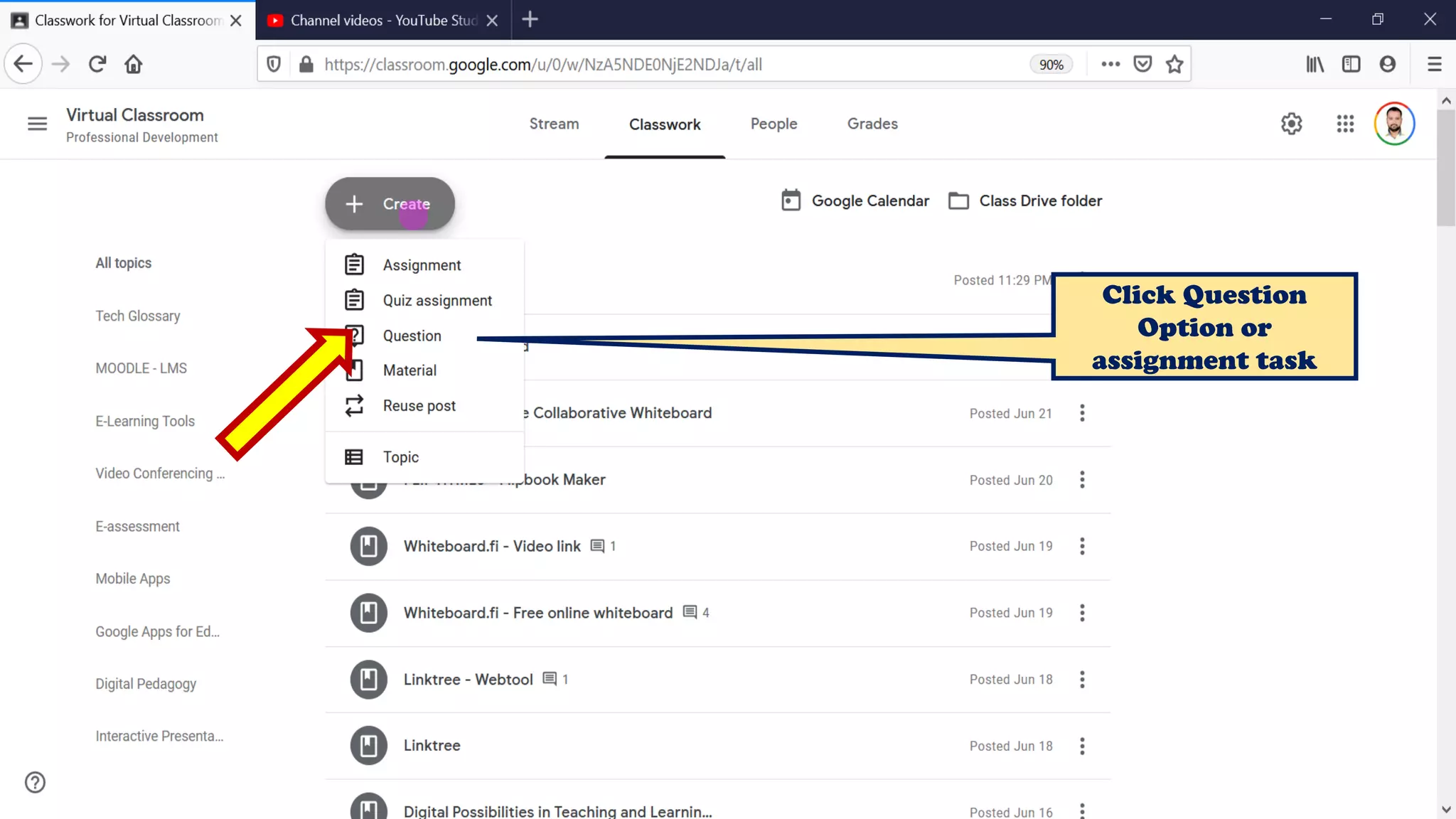Viewport: 1456px width, 819px height.
Task: Open the main hamburger menu in Classroom
Action: click(x=37, y=124)
